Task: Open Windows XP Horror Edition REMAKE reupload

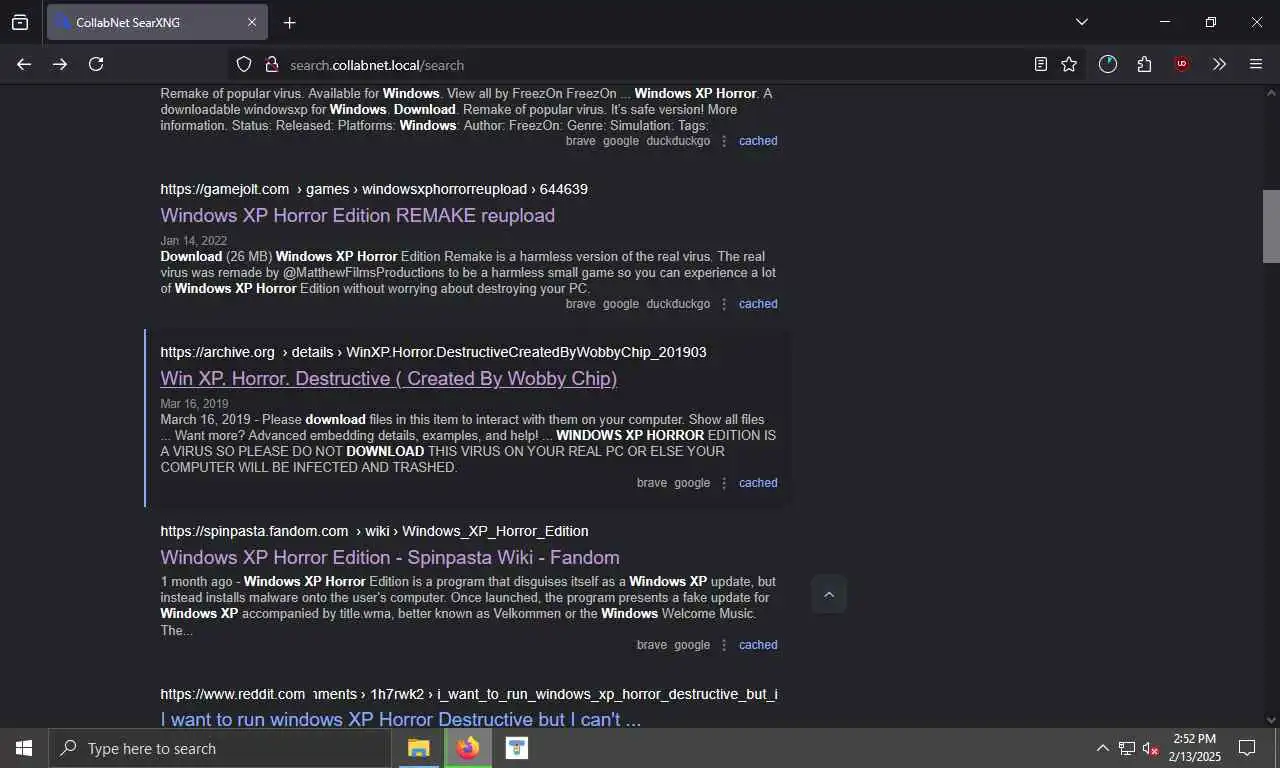Action: [357, 215]
